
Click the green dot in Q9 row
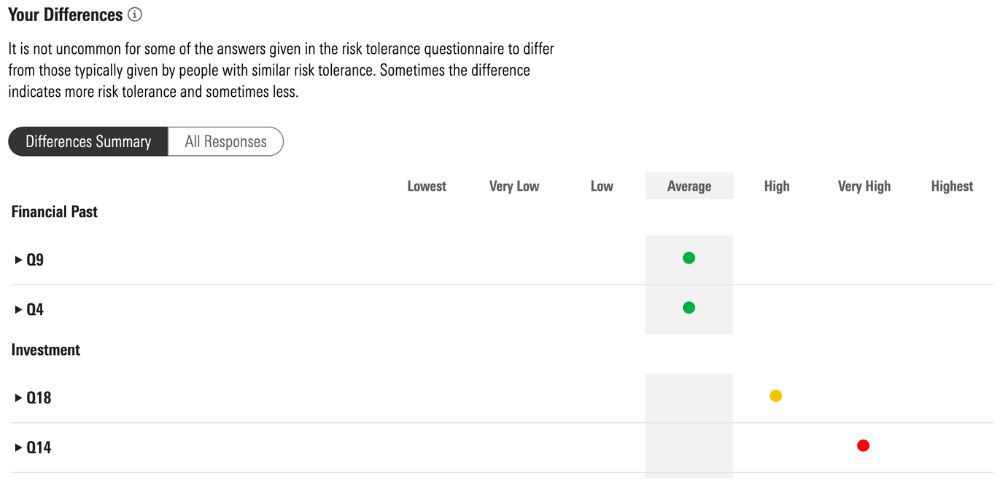pos(689,258)
